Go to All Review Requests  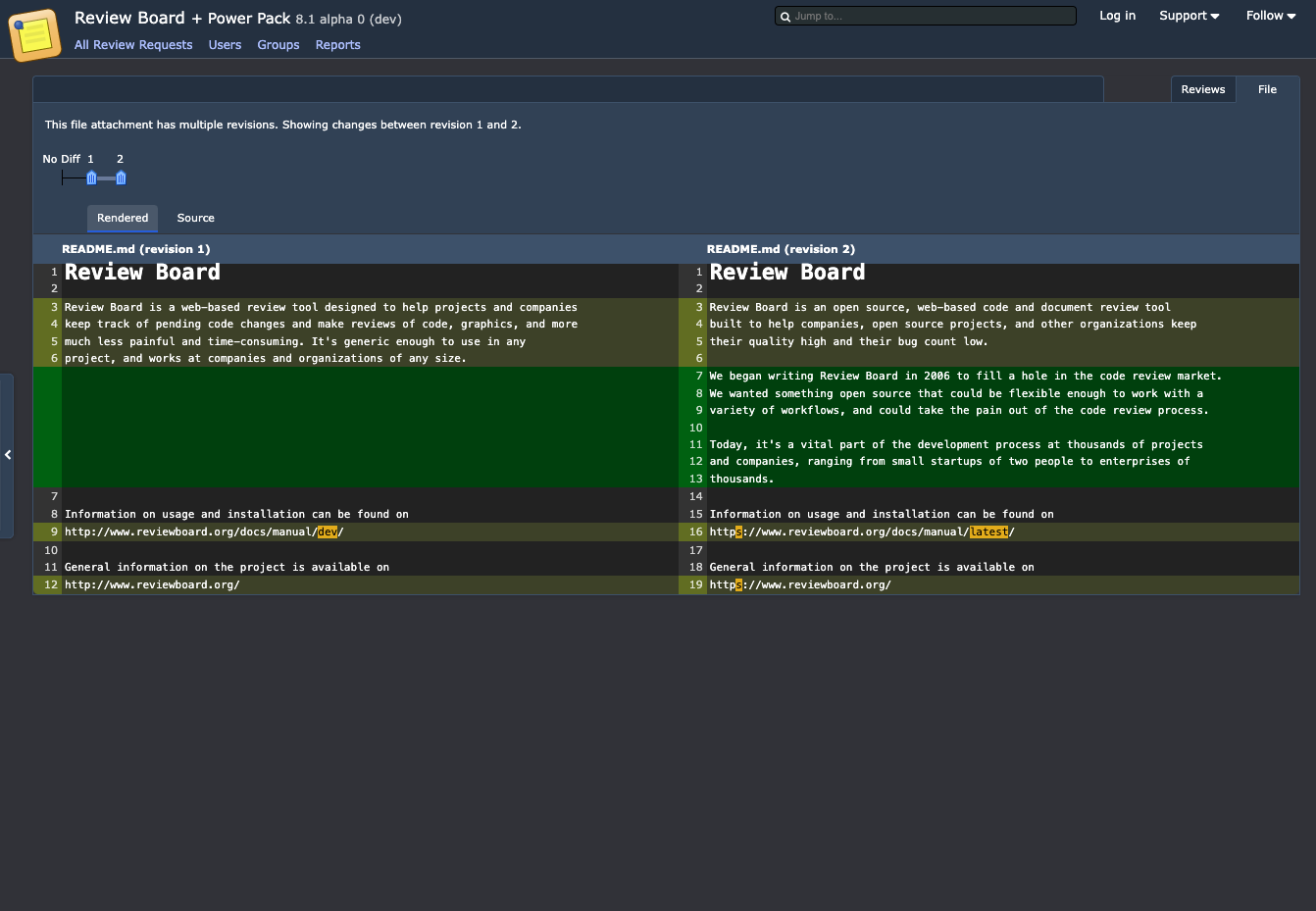tap(133, 45)
